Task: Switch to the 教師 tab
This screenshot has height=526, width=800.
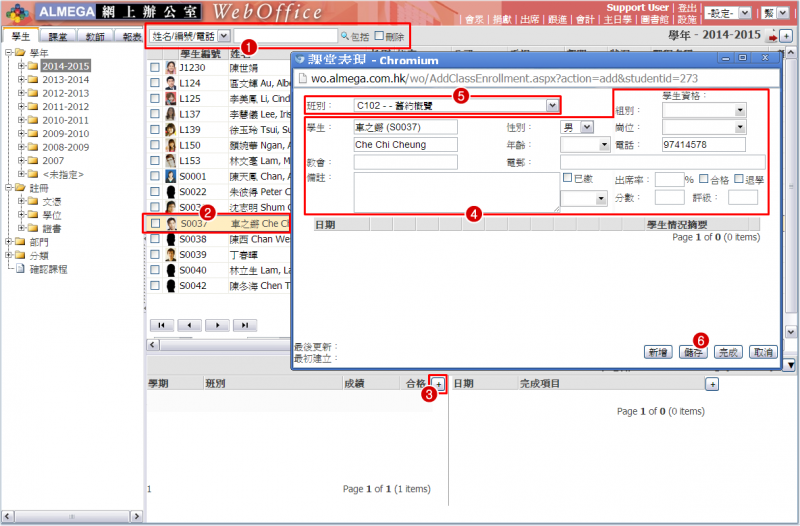Action: (x=95, y=37)
